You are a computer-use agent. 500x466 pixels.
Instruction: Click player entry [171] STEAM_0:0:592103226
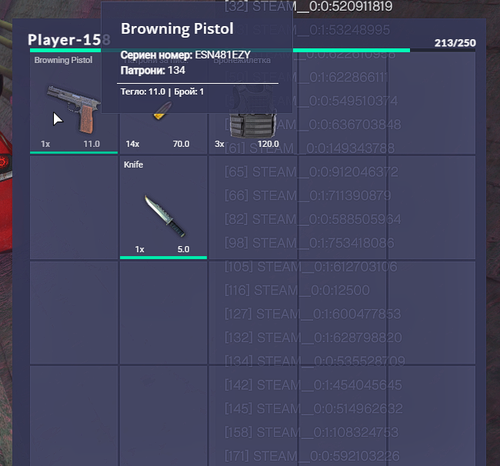pos(312,456)
